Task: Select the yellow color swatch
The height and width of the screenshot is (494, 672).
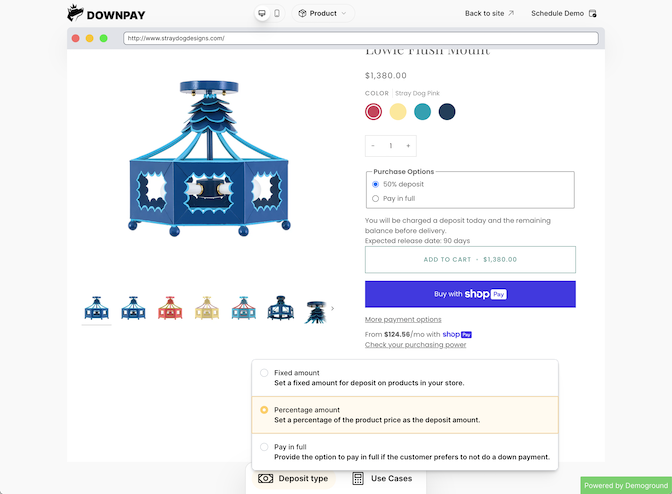Action: click(x=398, y=112)
